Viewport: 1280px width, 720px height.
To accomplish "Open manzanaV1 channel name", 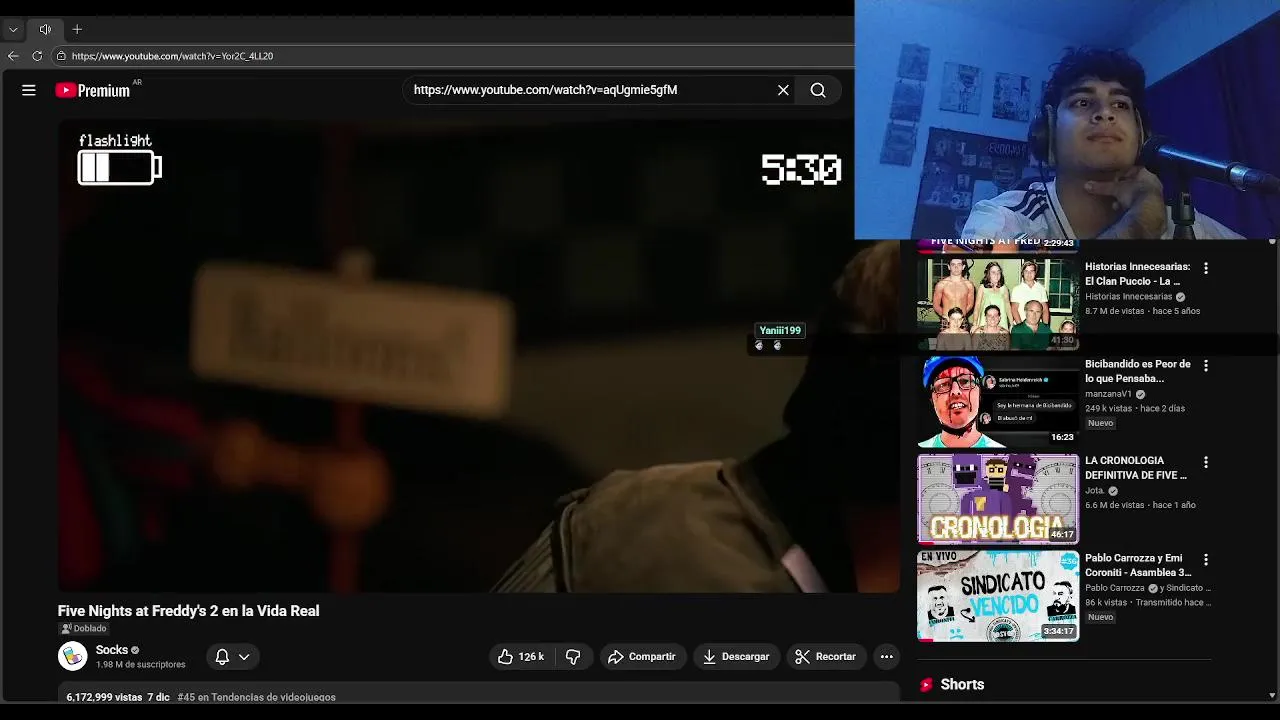I will coord(1108,394).
